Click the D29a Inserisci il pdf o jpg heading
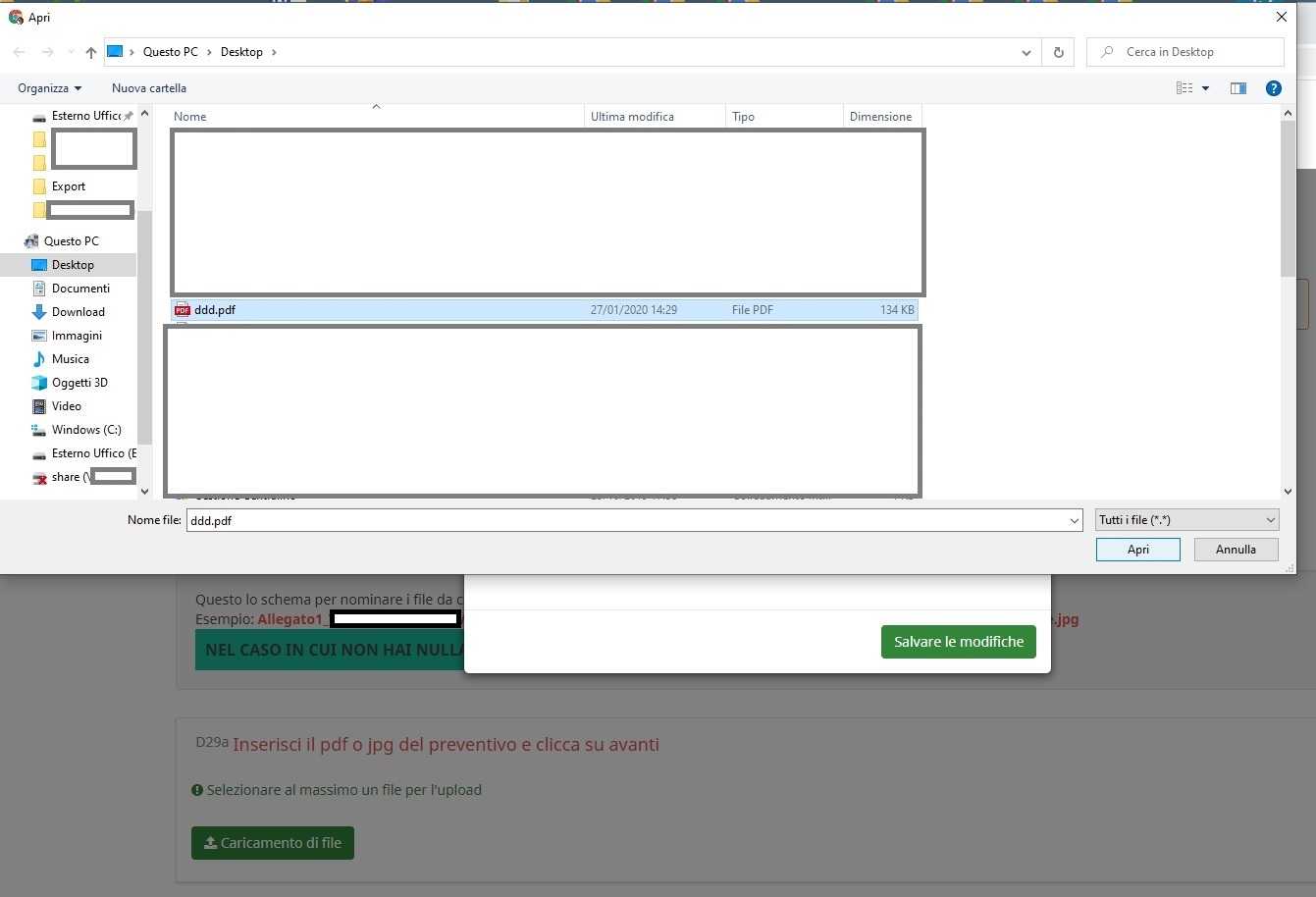Image resolution: width=1316 pixels, height=897 pixels. [x=428, y=744]
